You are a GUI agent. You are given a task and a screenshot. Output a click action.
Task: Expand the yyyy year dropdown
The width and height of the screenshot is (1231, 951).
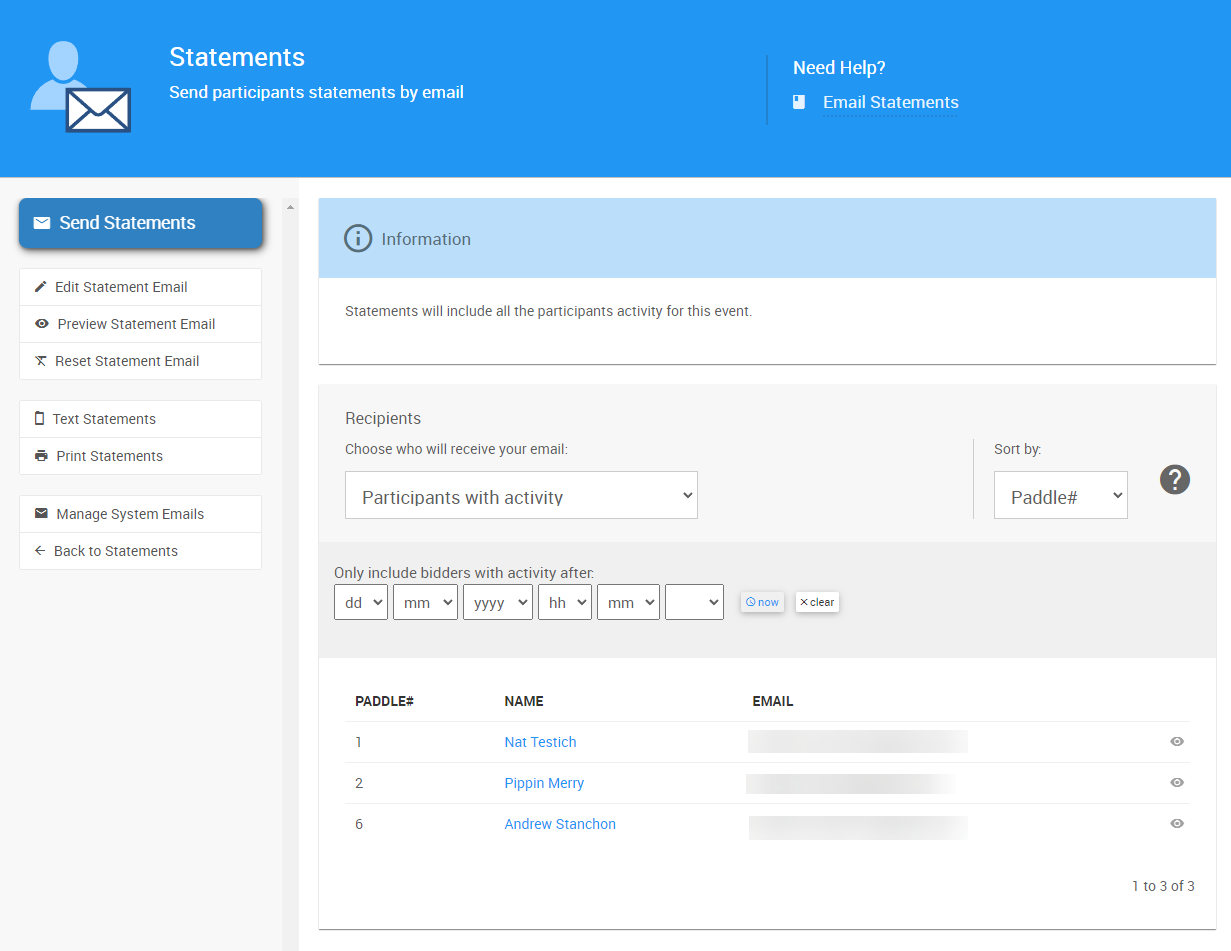coord(497,603)
